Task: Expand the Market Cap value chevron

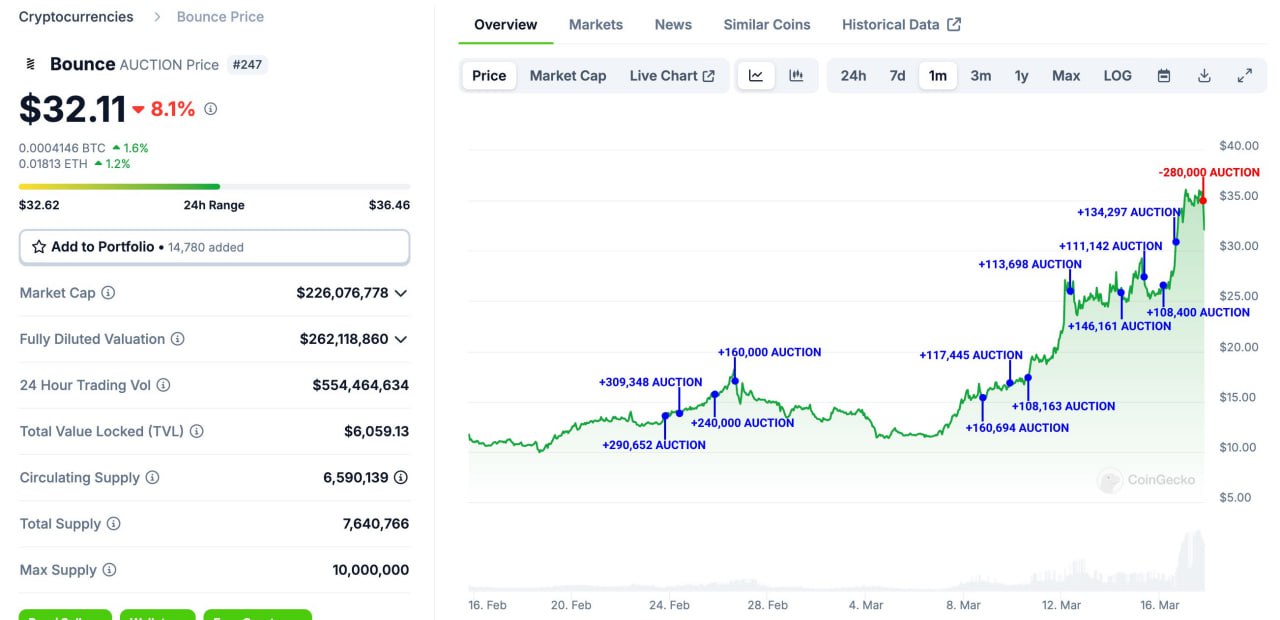Action: pos(401,293)
